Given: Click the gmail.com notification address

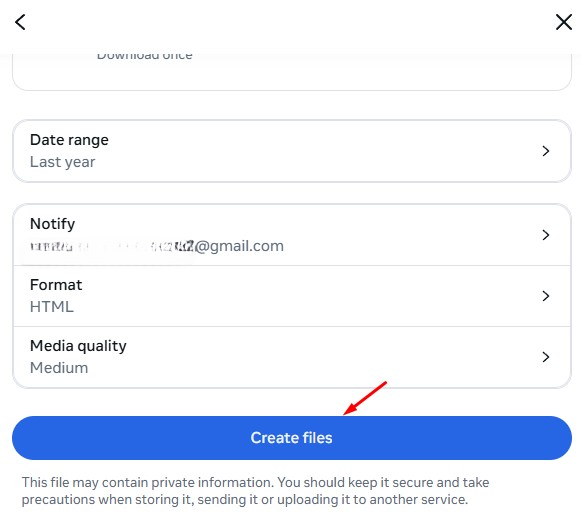Looking at the screenshot, I should point(157,246).
